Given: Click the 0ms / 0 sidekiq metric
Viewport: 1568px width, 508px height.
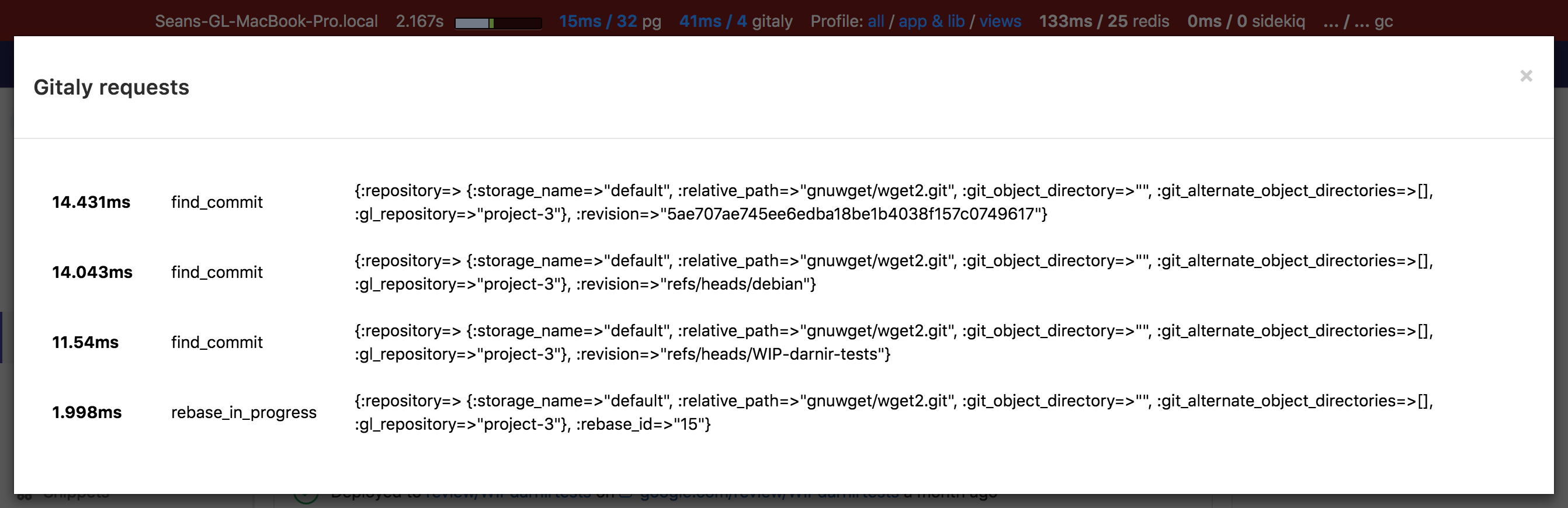Looking at the screenshot, I should [x=1246, y=21].
